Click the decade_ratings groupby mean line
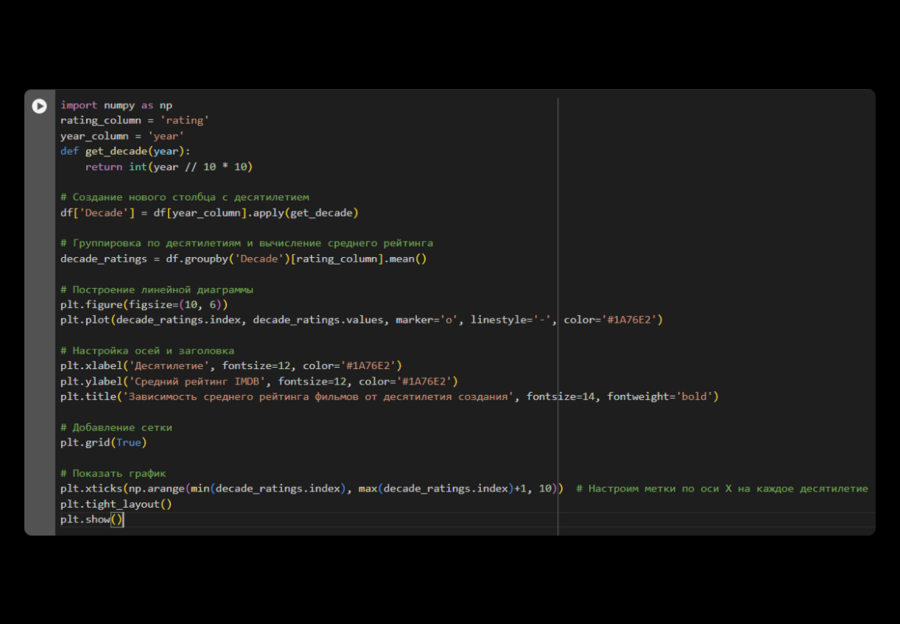This screenshot has height=624, width=900. pyautogui.click(x=243, y=259)
